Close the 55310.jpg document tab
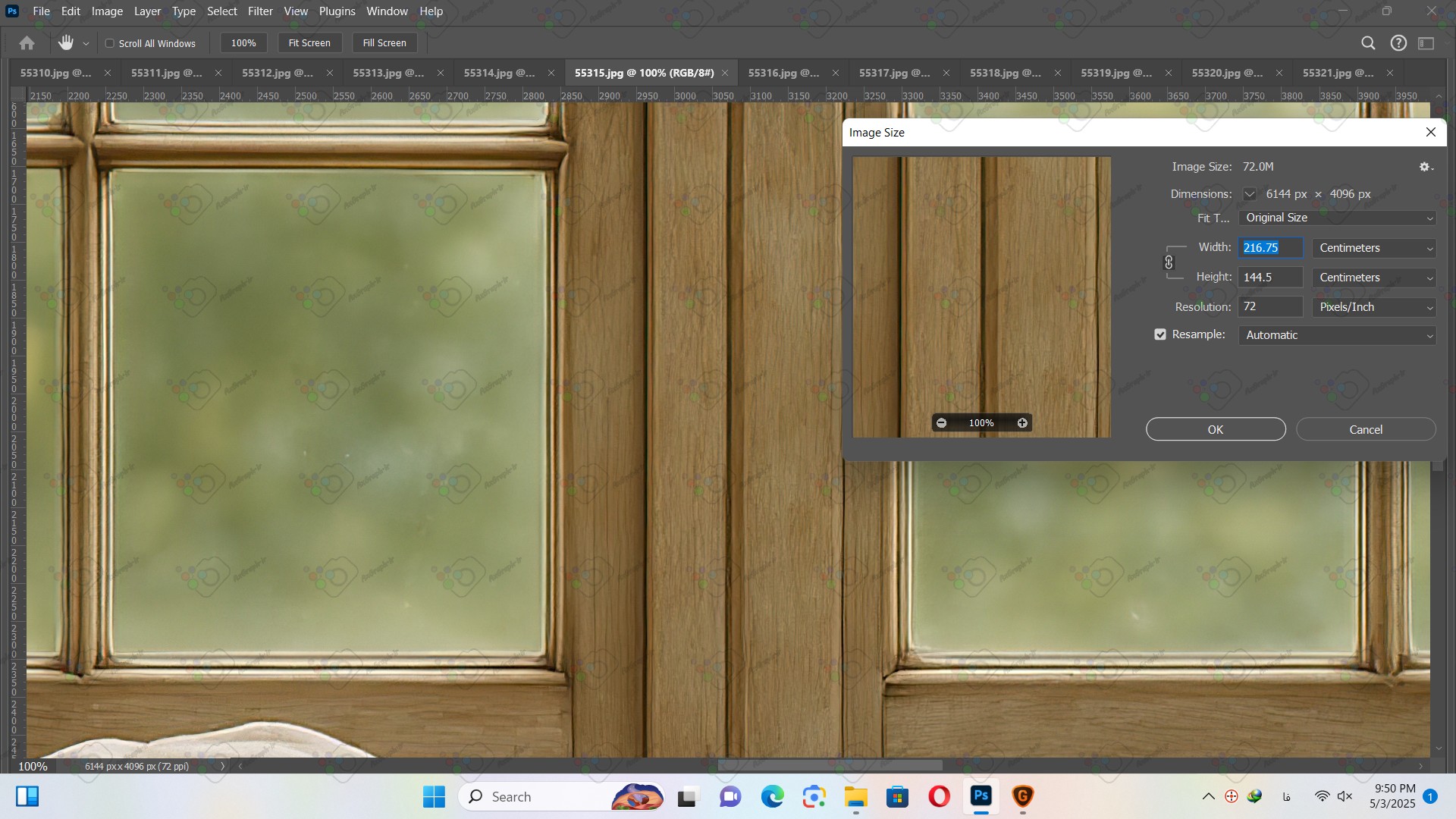The width and height of the screenshot is (1456, 819). click(107, 73)
